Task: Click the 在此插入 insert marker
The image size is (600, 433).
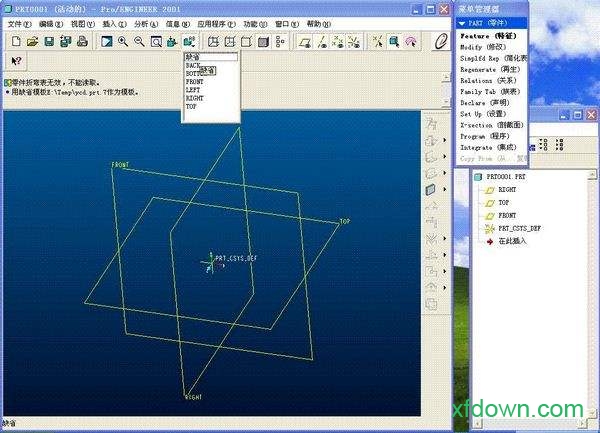Action: click(512, 241)
